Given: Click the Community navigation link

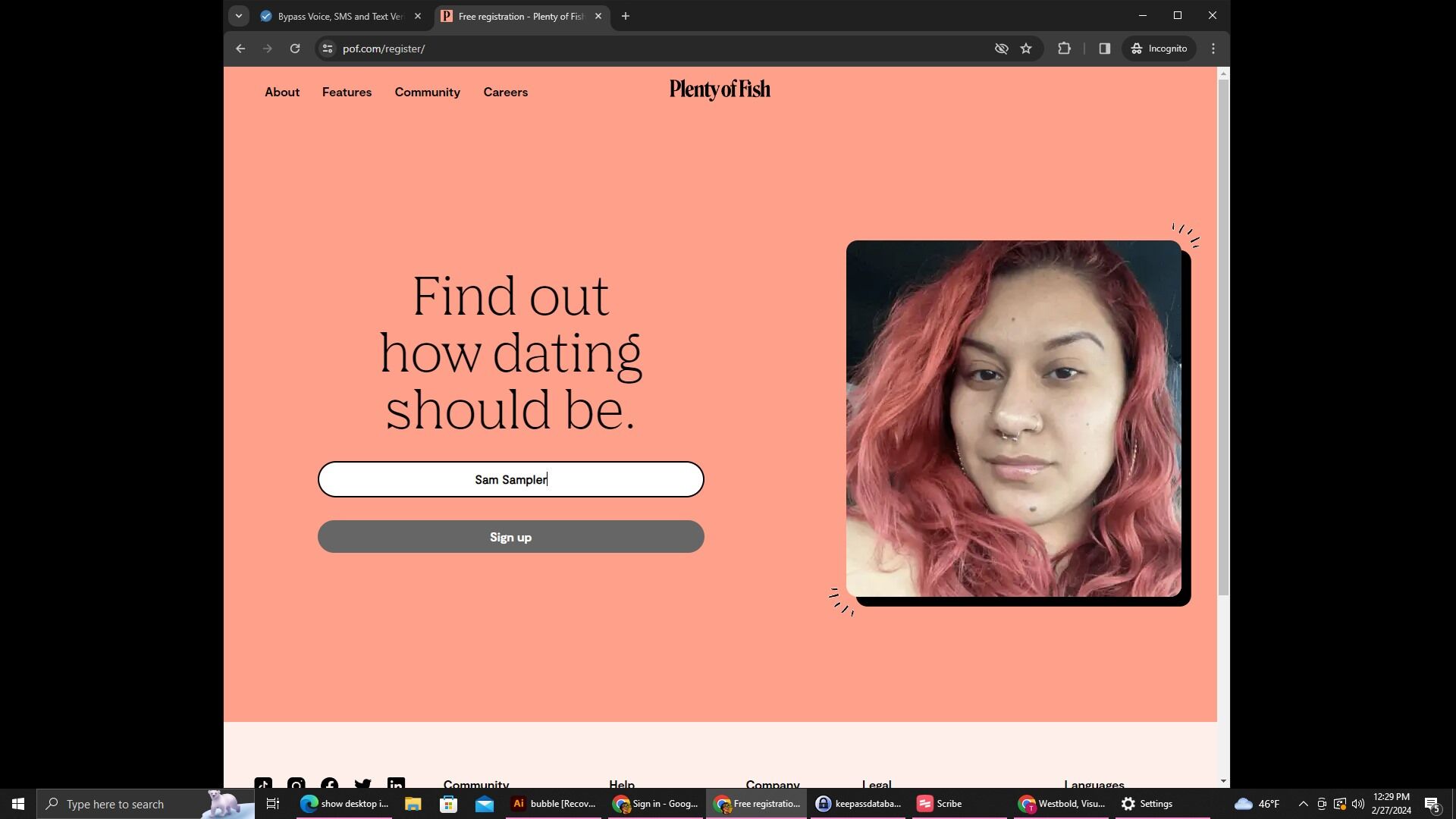Looking at the screenshot, I should click(427, 93).
